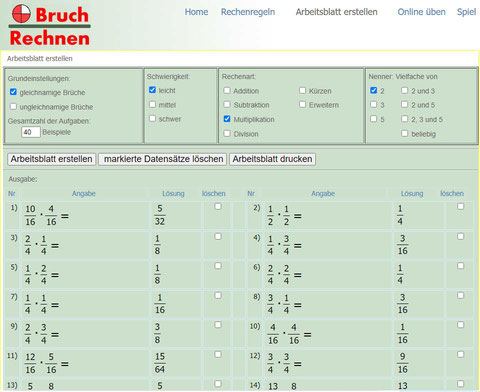Enable the Addition checkbox
The image size is (480, 392).
[x=227, y=90]
